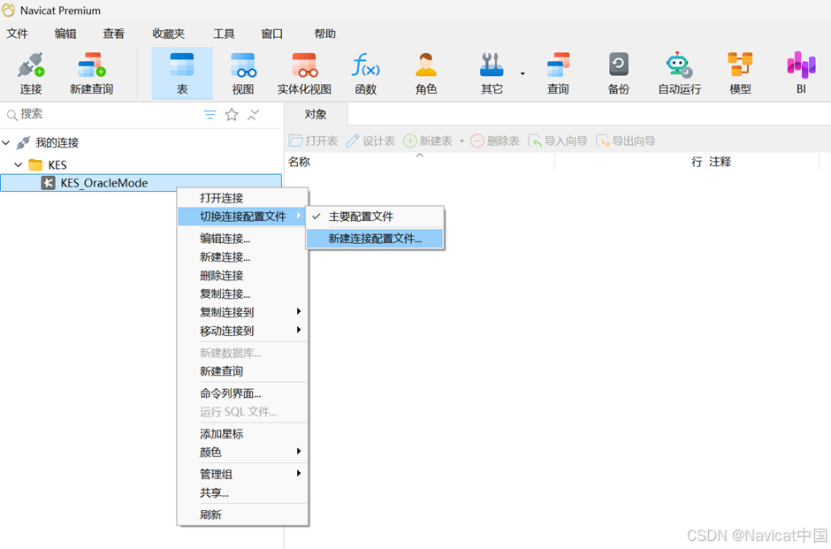Viewport: 831px width, 549px height.
Task: Choose 新建连接配置文件 from the submenu
Action: pos(375,239)
